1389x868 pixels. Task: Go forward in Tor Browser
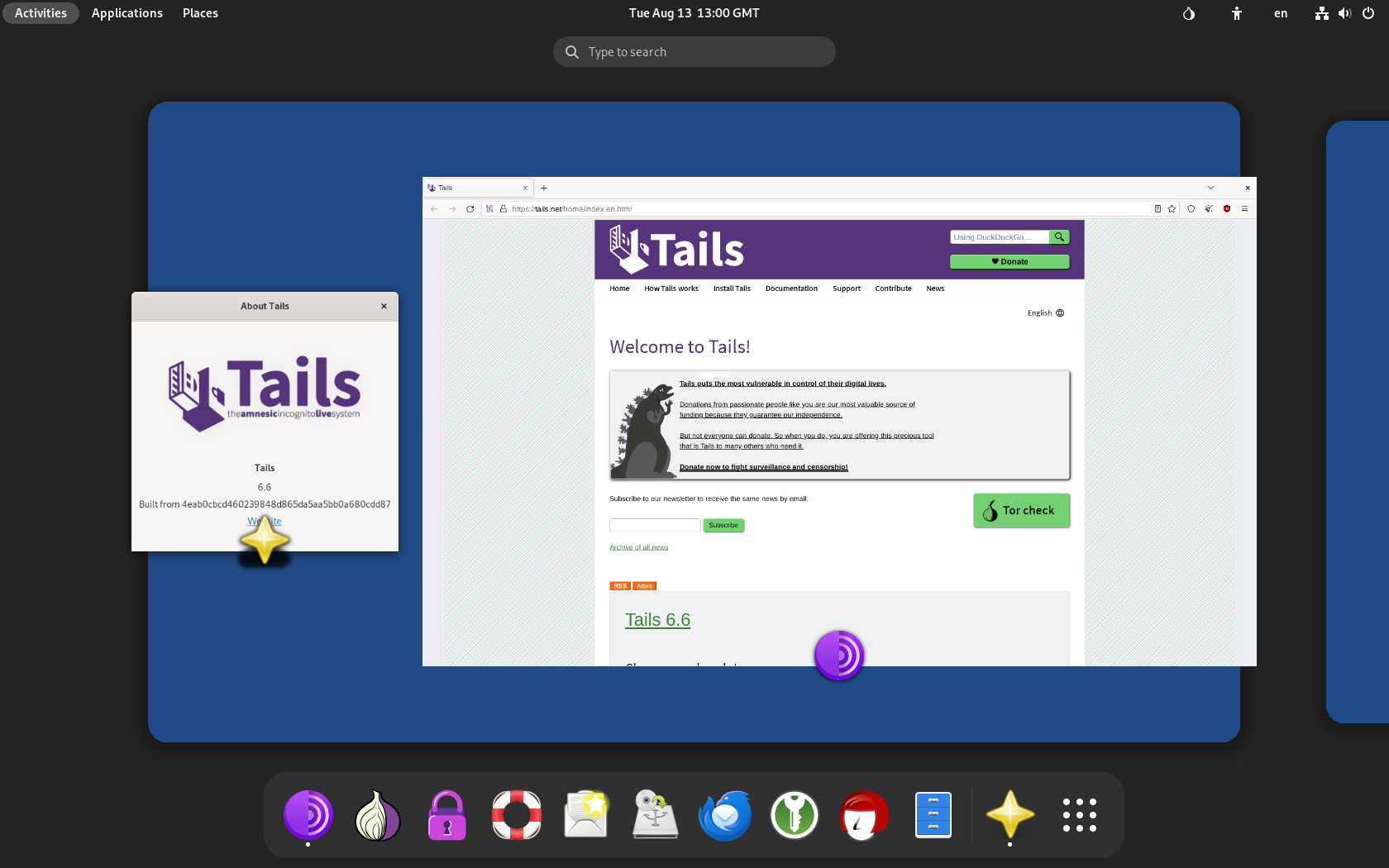click(x=452, y=209)
